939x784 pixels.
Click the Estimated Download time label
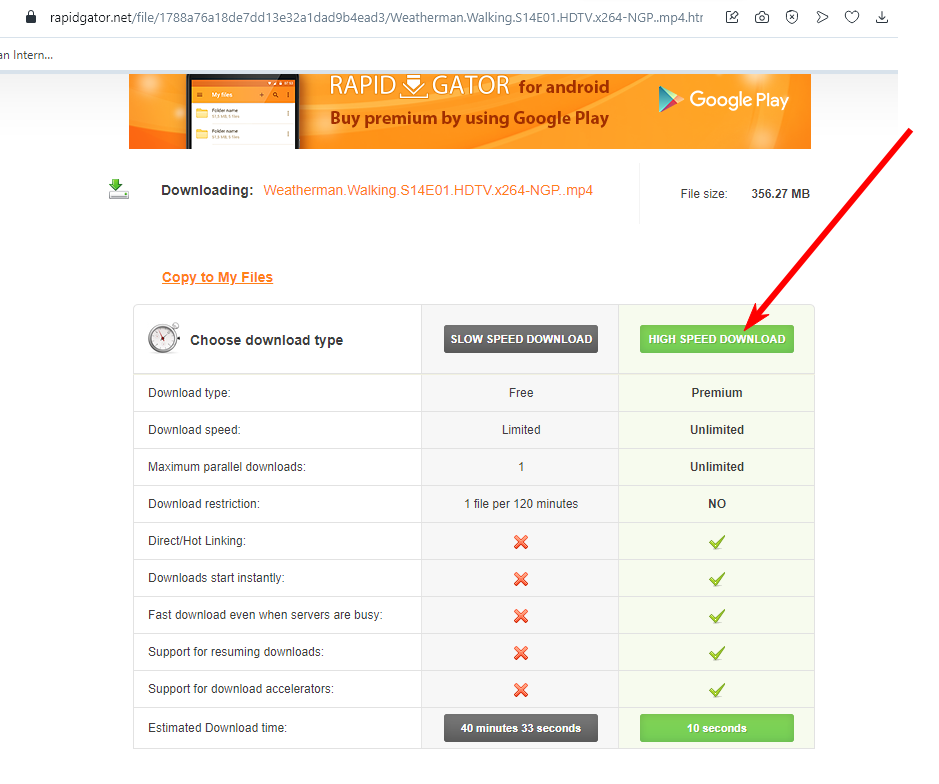coord(217,728)
